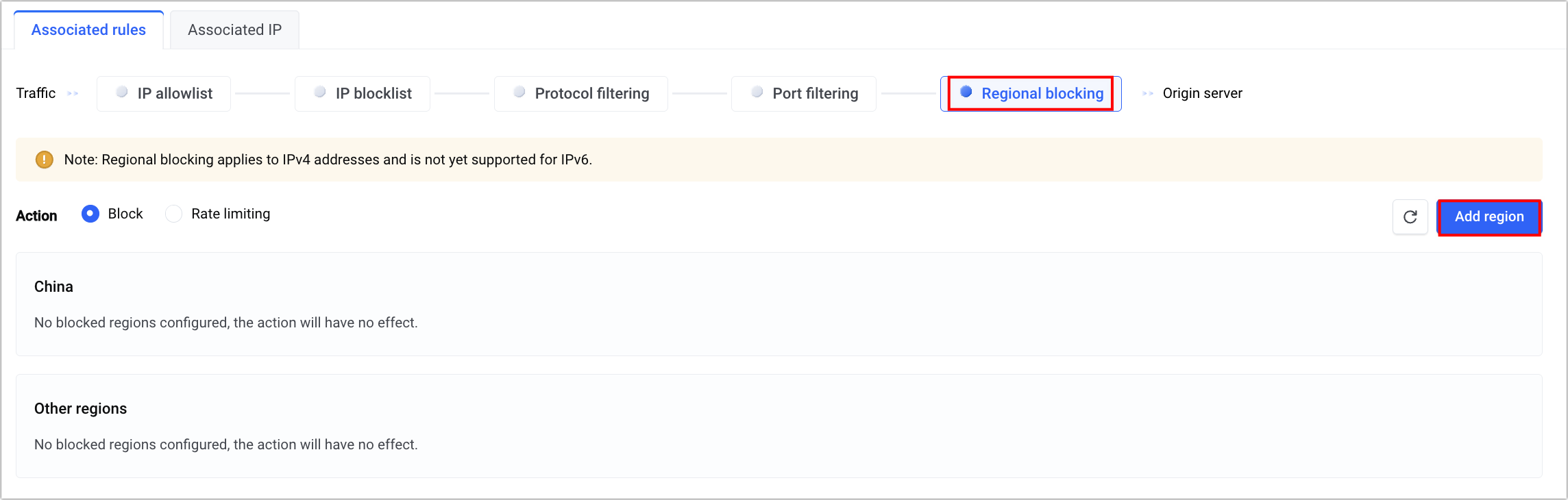Select the Rate limiting radio button

click(x=174, y=214)
